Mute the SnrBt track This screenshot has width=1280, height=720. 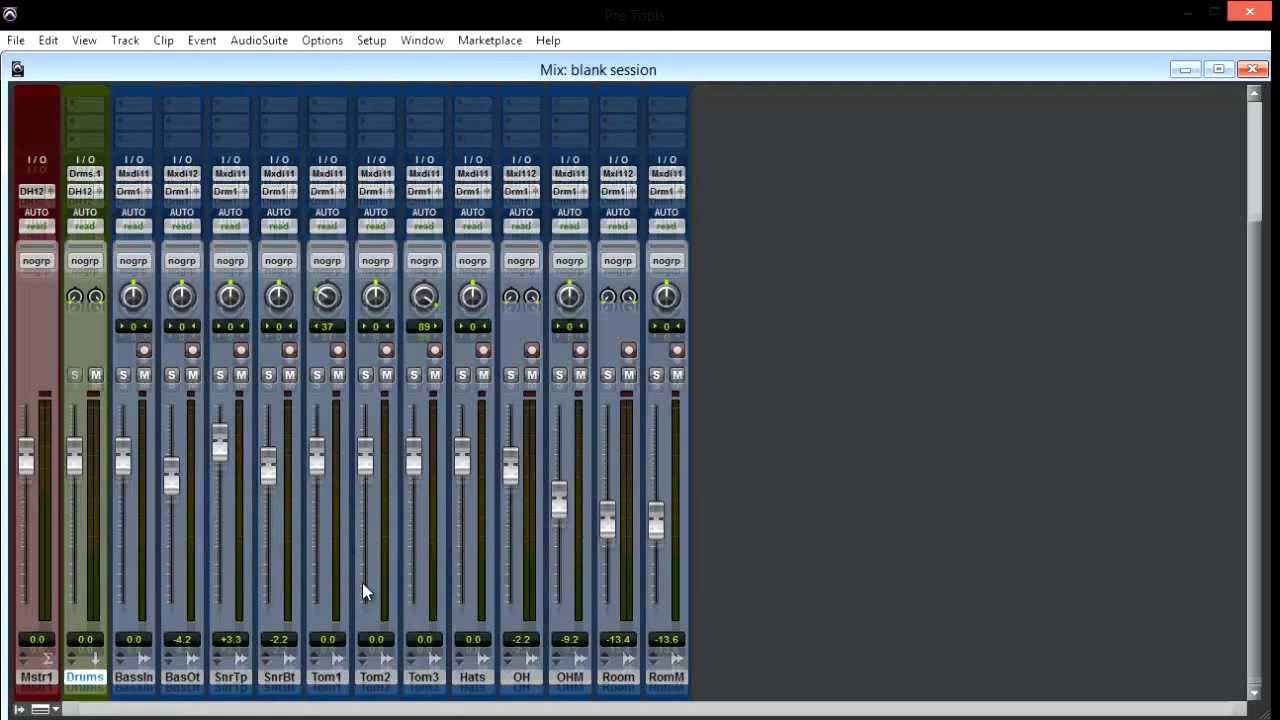coord(289,375)
